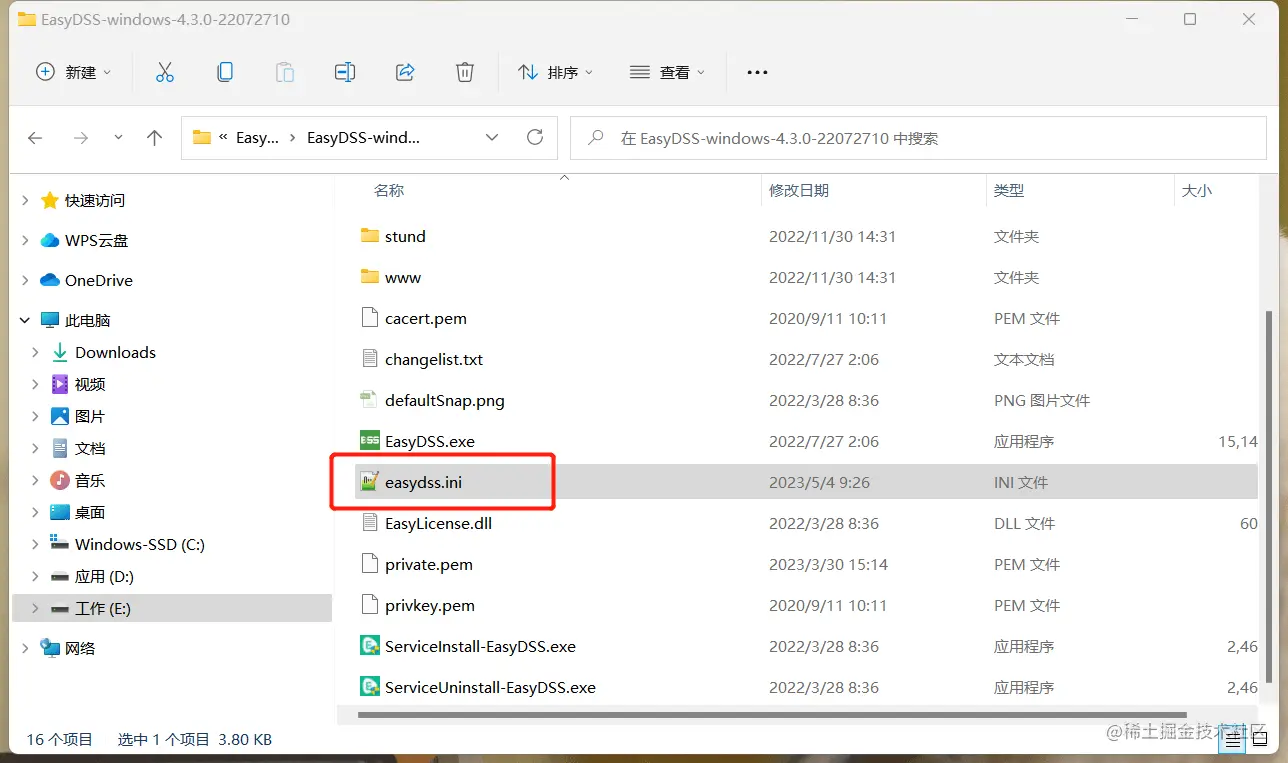1288x763 pixels.
Task: Select the www folder icon
Action: pos(370,277)
